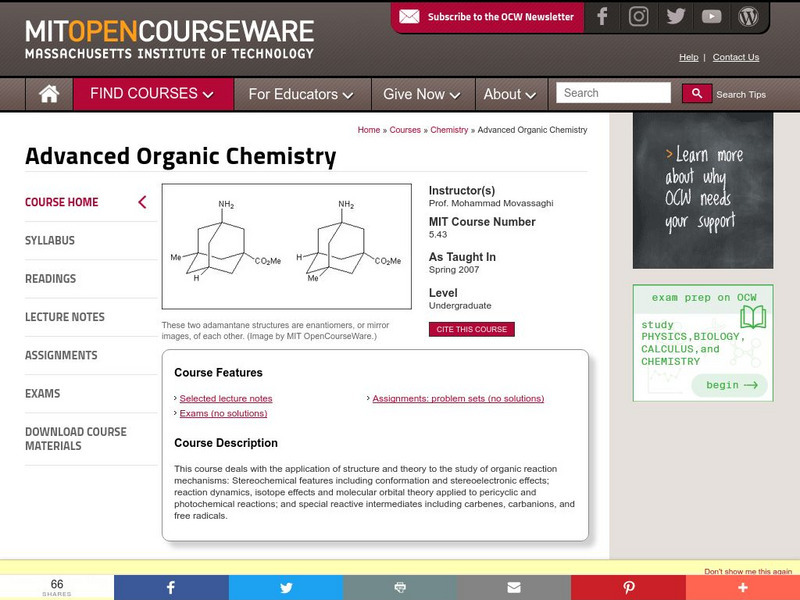
Task: Open the Contact Us link
Action: point(736,57)
